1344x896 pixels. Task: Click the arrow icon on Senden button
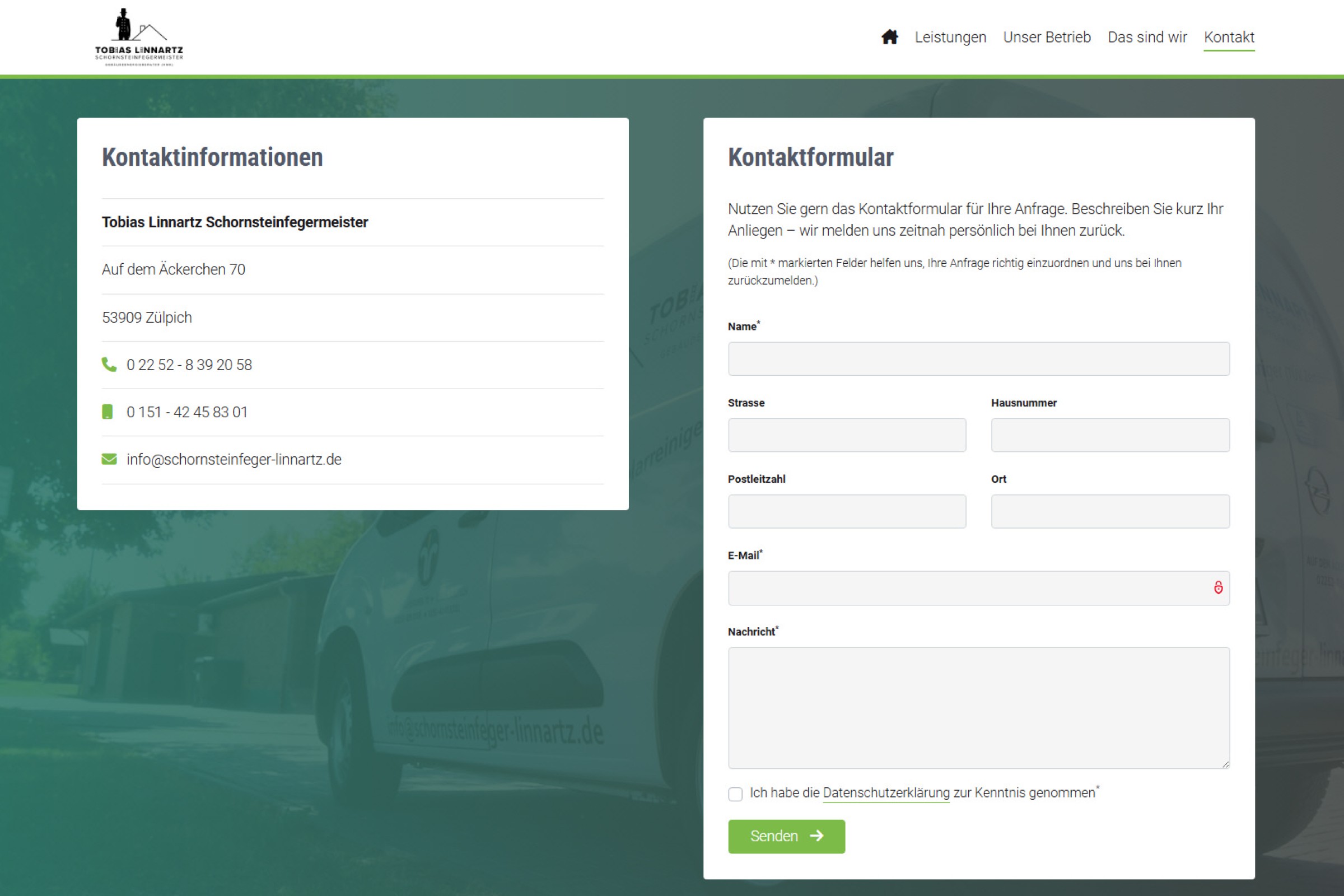[x=817, y=836]
